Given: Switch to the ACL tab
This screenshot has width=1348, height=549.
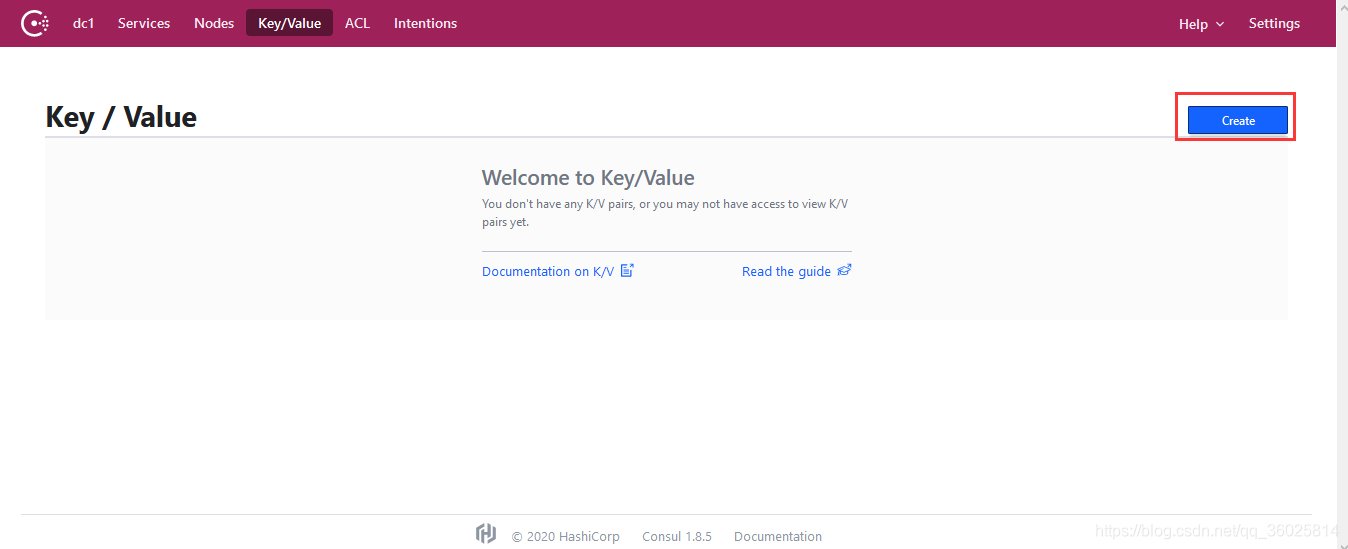Looking at the screenshot, I should pyautogui.click(x=357, y=23).
